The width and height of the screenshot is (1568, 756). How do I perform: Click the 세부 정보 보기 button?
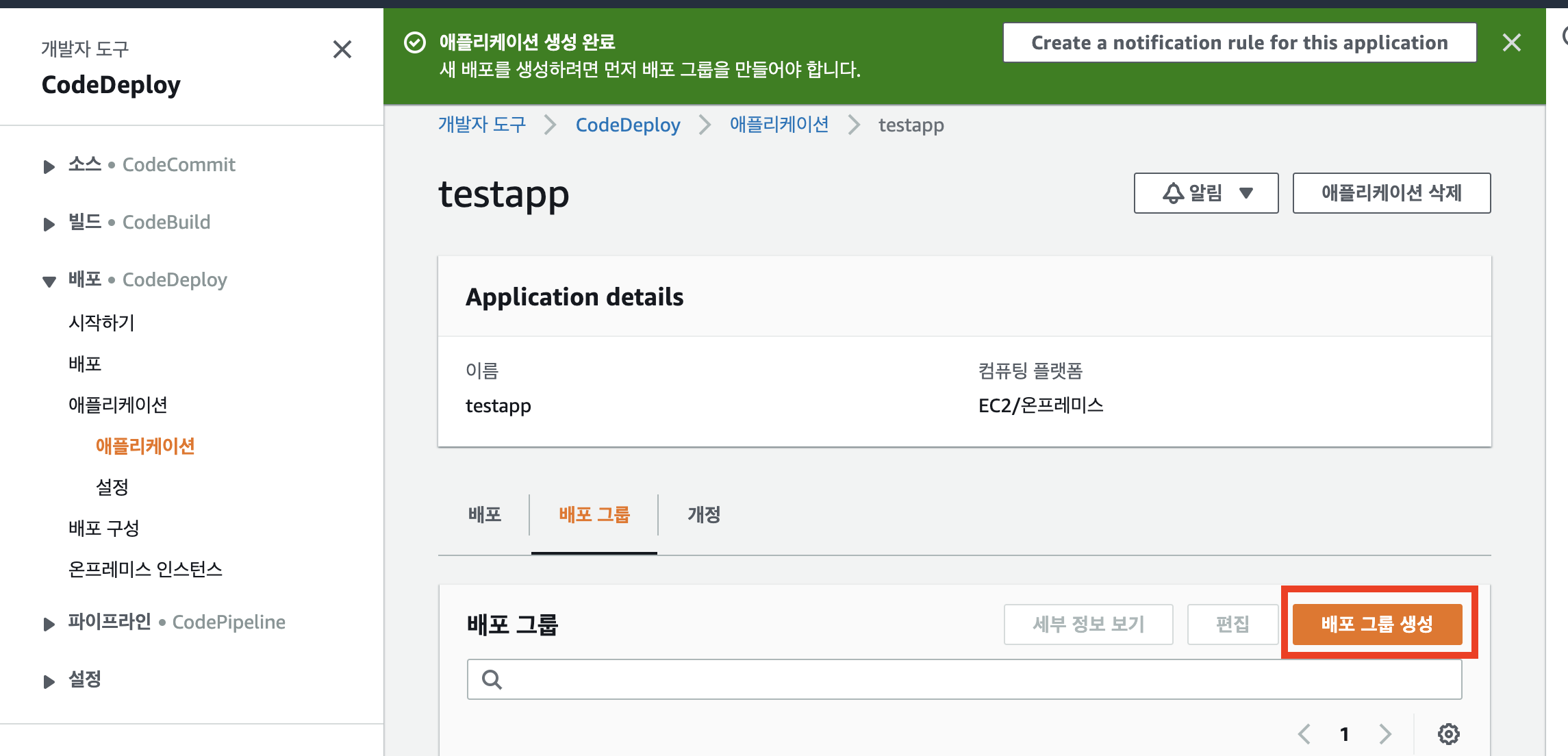[1088, 624]
